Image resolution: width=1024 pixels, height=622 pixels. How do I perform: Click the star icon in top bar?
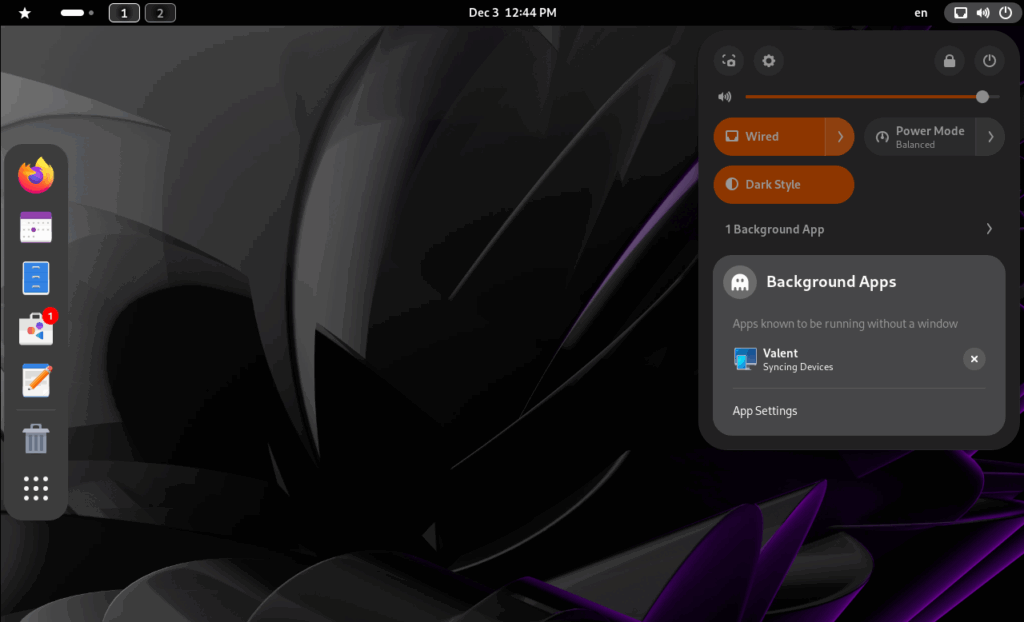(25, 12)
